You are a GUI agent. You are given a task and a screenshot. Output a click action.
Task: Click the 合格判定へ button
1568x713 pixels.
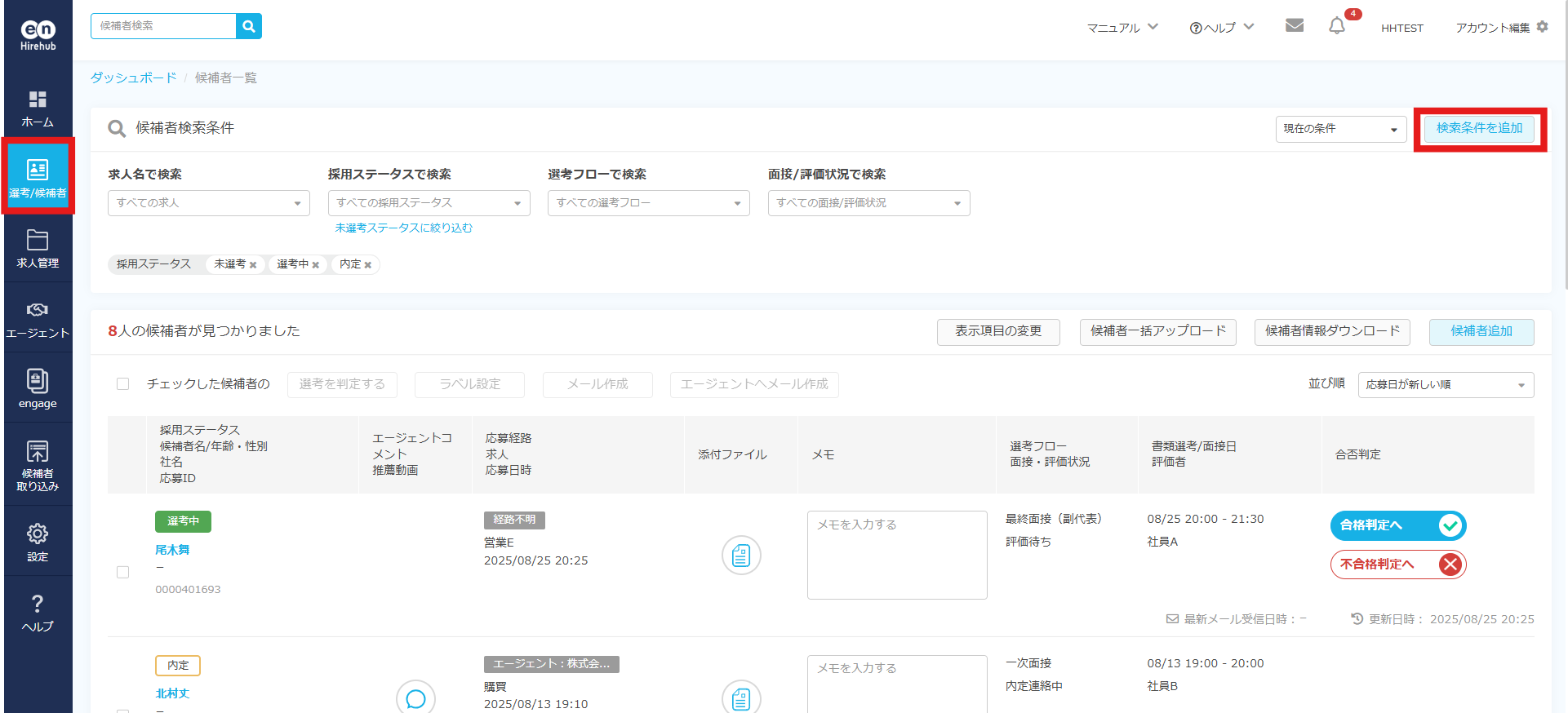[1397, 525]
